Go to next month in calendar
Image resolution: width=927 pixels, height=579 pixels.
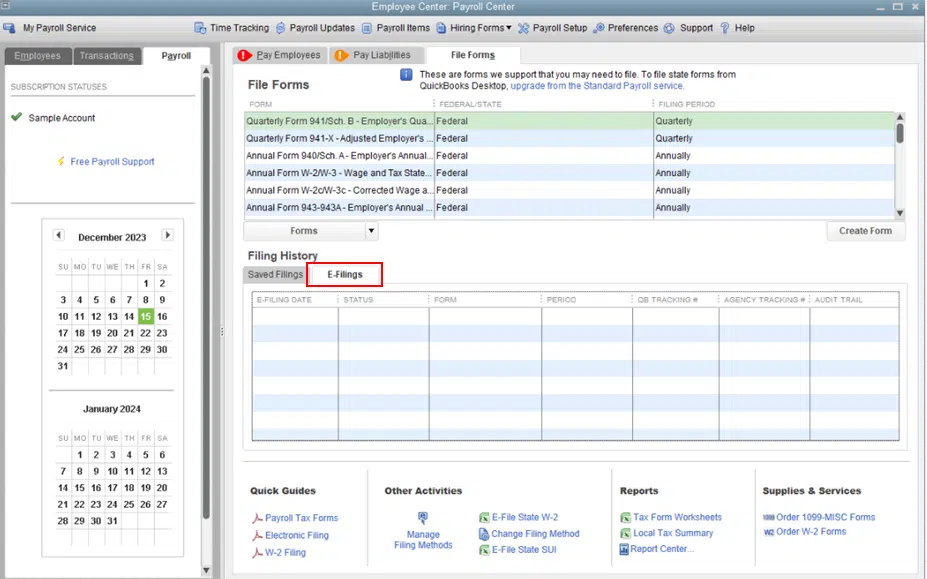click(x=167, y=236)
